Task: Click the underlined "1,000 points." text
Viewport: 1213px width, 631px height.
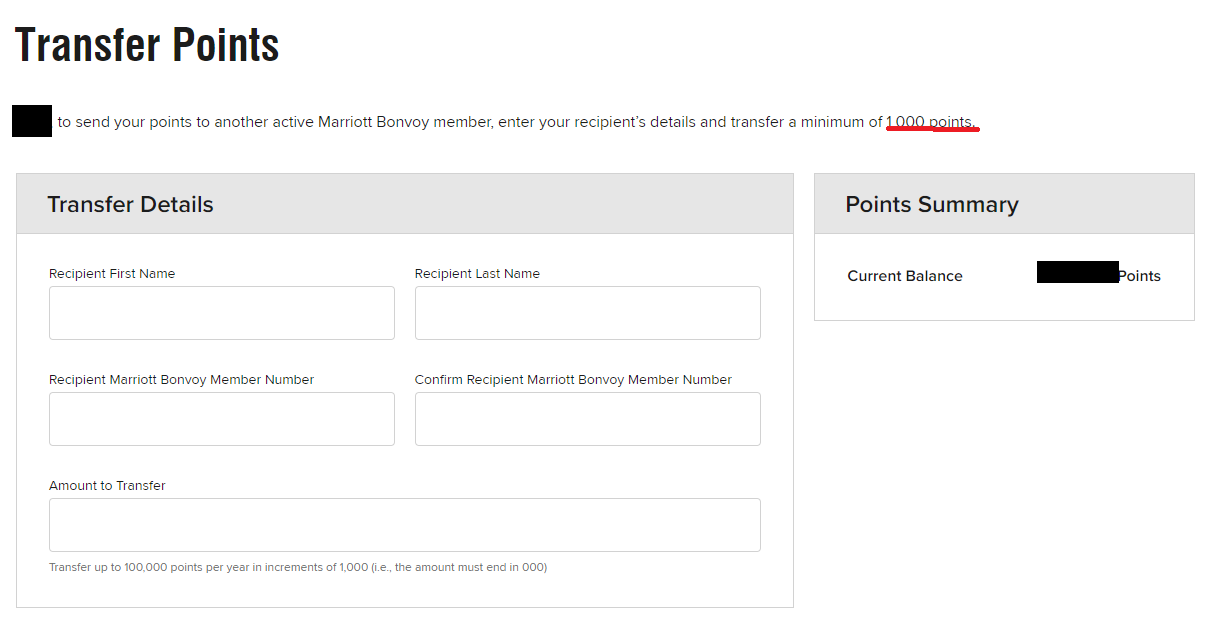Action: tap(930, 122)
